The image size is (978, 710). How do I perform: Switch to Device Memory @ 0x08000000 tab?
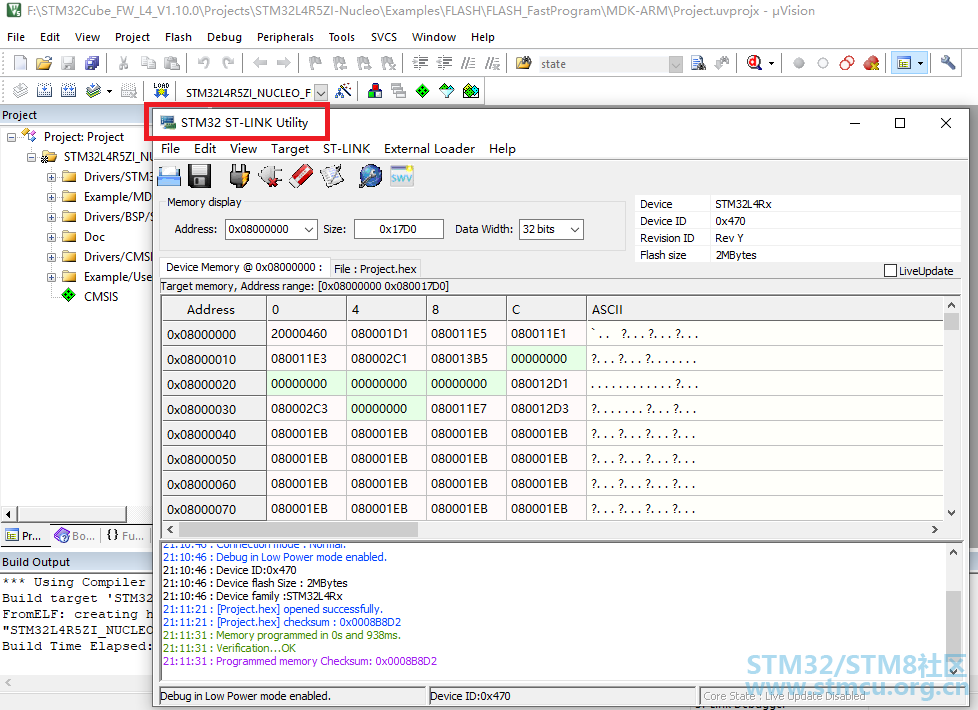coord(244,267)
